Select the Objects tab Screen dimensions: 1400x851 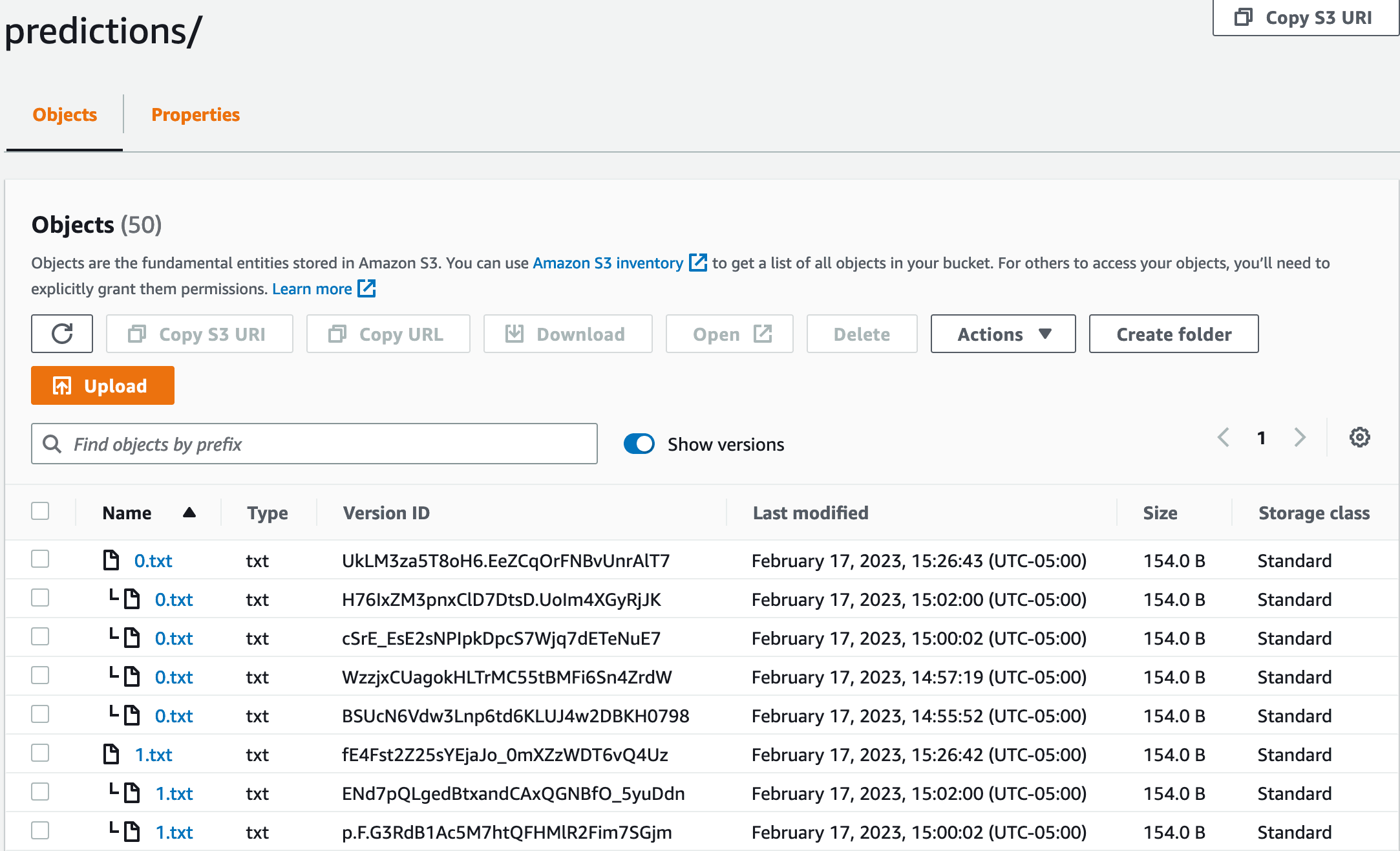pos(65,114)
